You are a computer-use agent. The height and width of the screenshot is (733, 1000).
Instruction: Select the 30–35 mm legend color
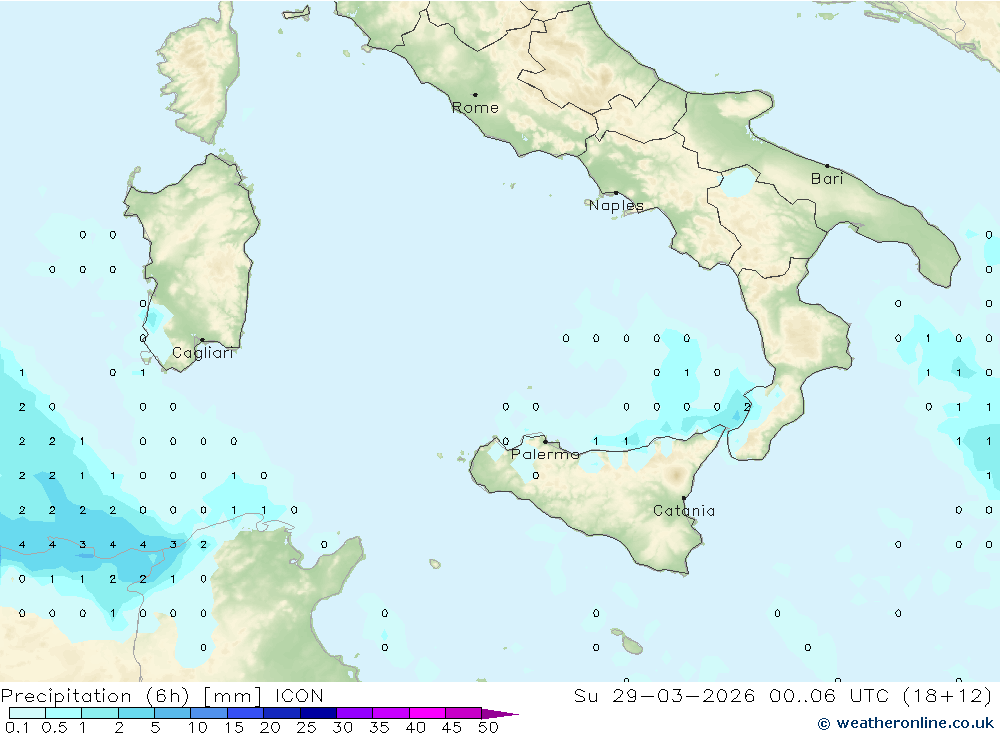[355, 713]
